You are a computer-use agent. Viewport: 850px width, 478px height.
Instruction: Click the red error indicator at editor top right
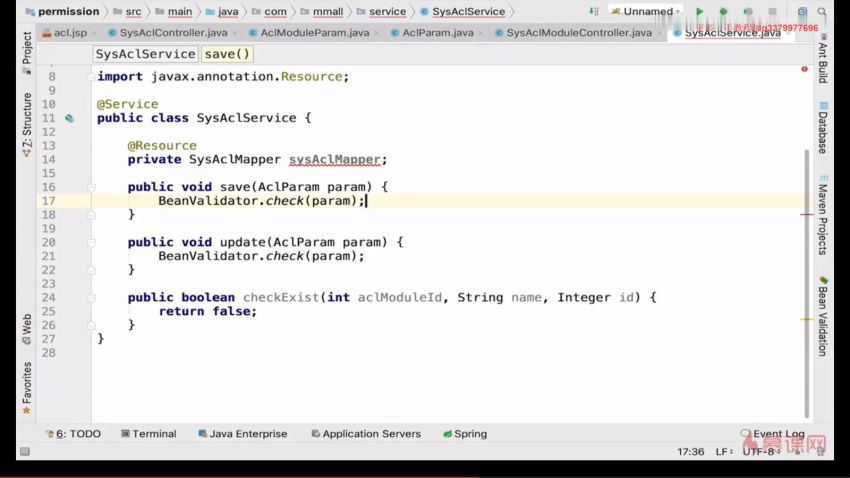point(804,69)
